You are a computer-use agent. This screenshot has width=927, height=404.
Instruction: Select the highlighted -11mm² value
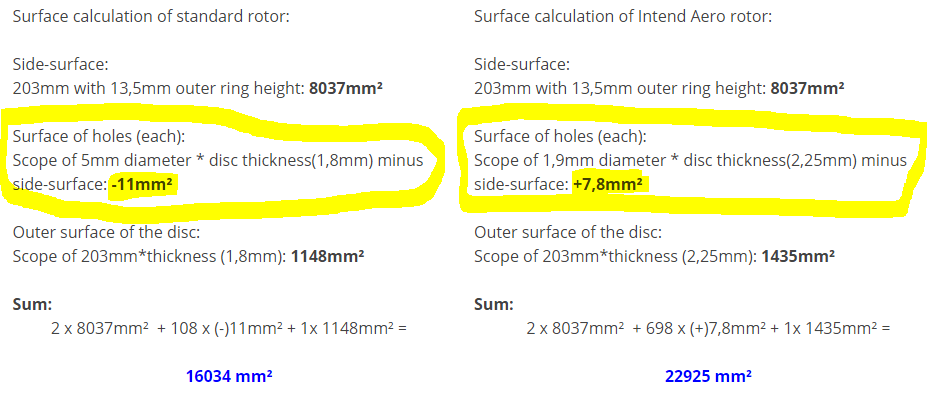pos(145,186)
